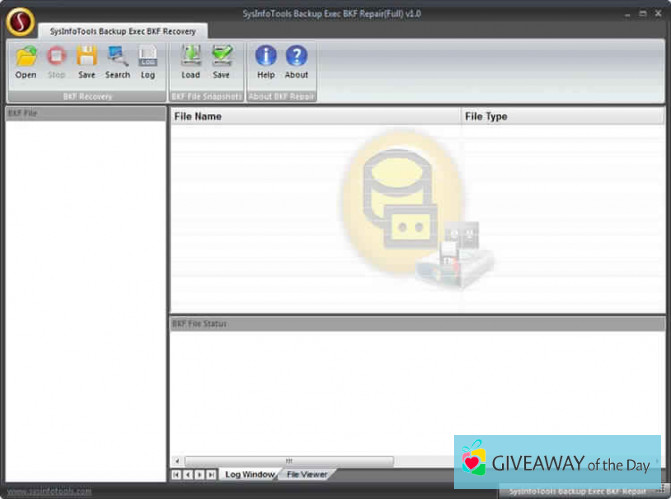Jump to last tab using tab navigation arrow

point(211,474)
